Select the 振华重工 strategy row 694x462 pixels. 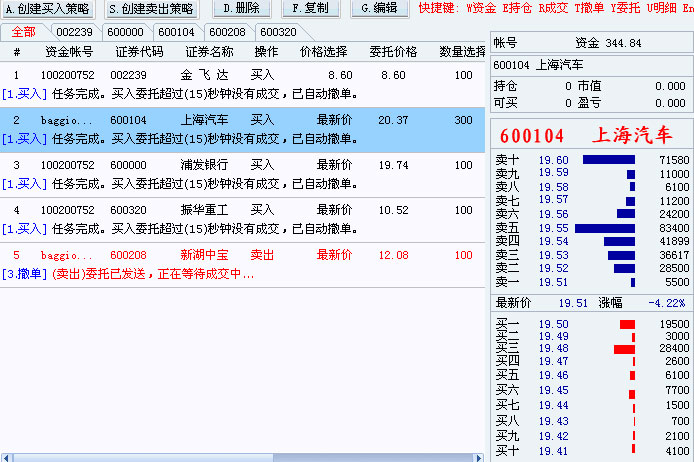click(206, 210)
